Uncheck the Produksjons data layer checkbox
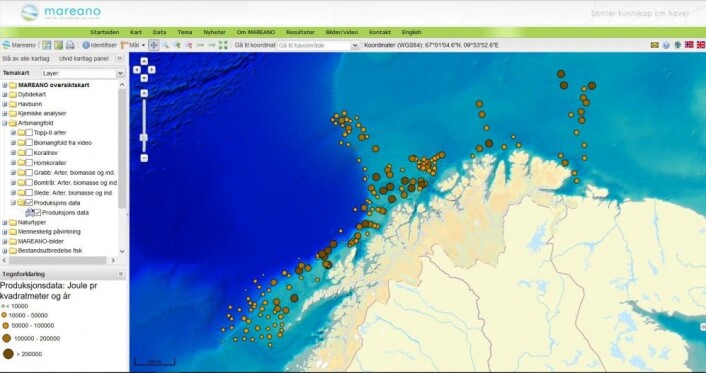This screenshot has width=706, height=373. (37, 213)
